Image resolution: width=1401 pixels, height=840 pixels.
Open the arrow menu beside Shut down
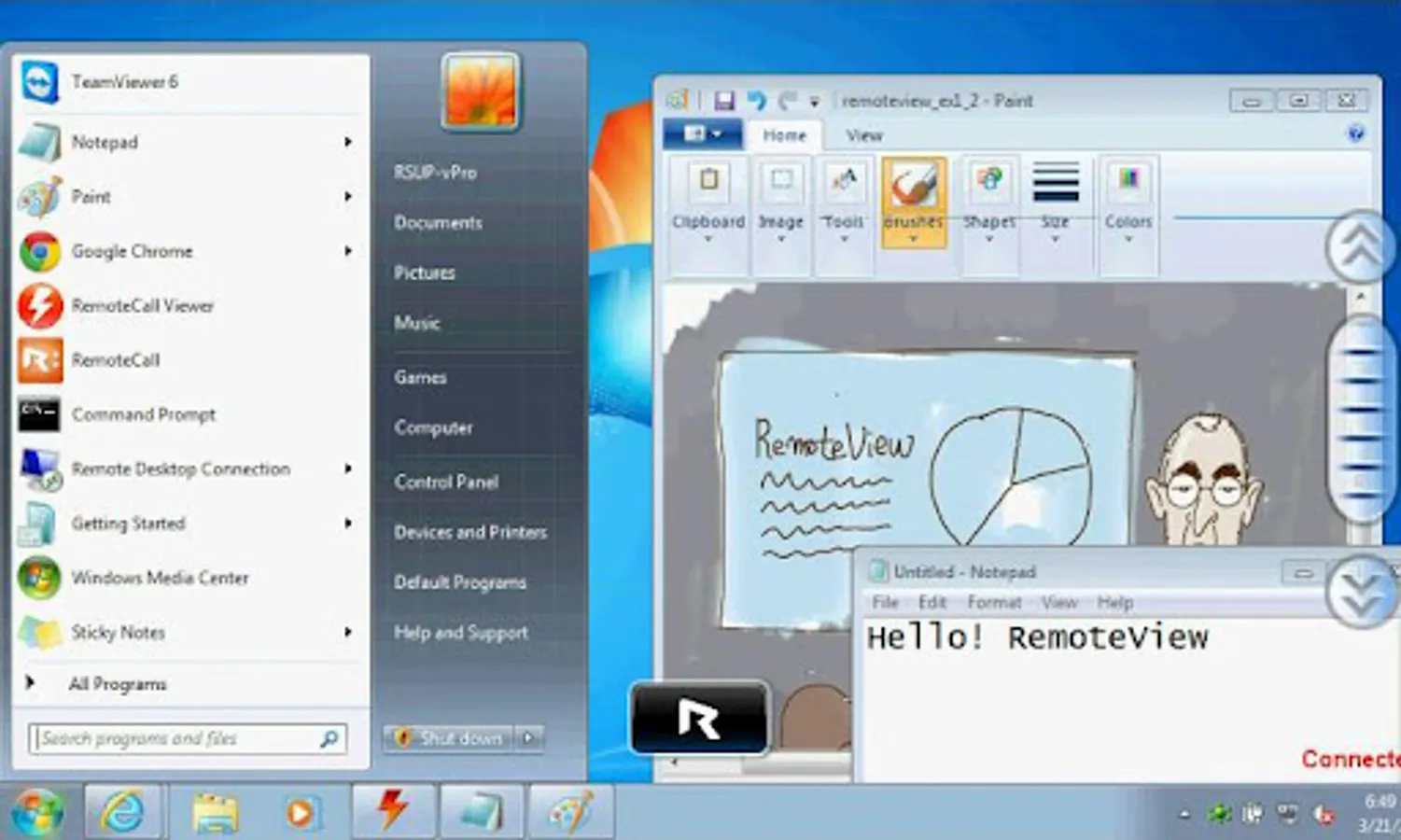pyautogui.click(x=529, y=738)
